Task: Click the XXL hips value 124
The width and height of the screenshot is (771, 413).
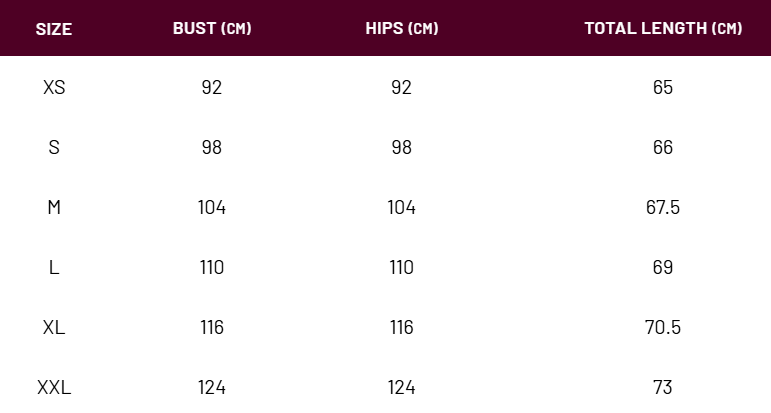Action: point(402,387)
